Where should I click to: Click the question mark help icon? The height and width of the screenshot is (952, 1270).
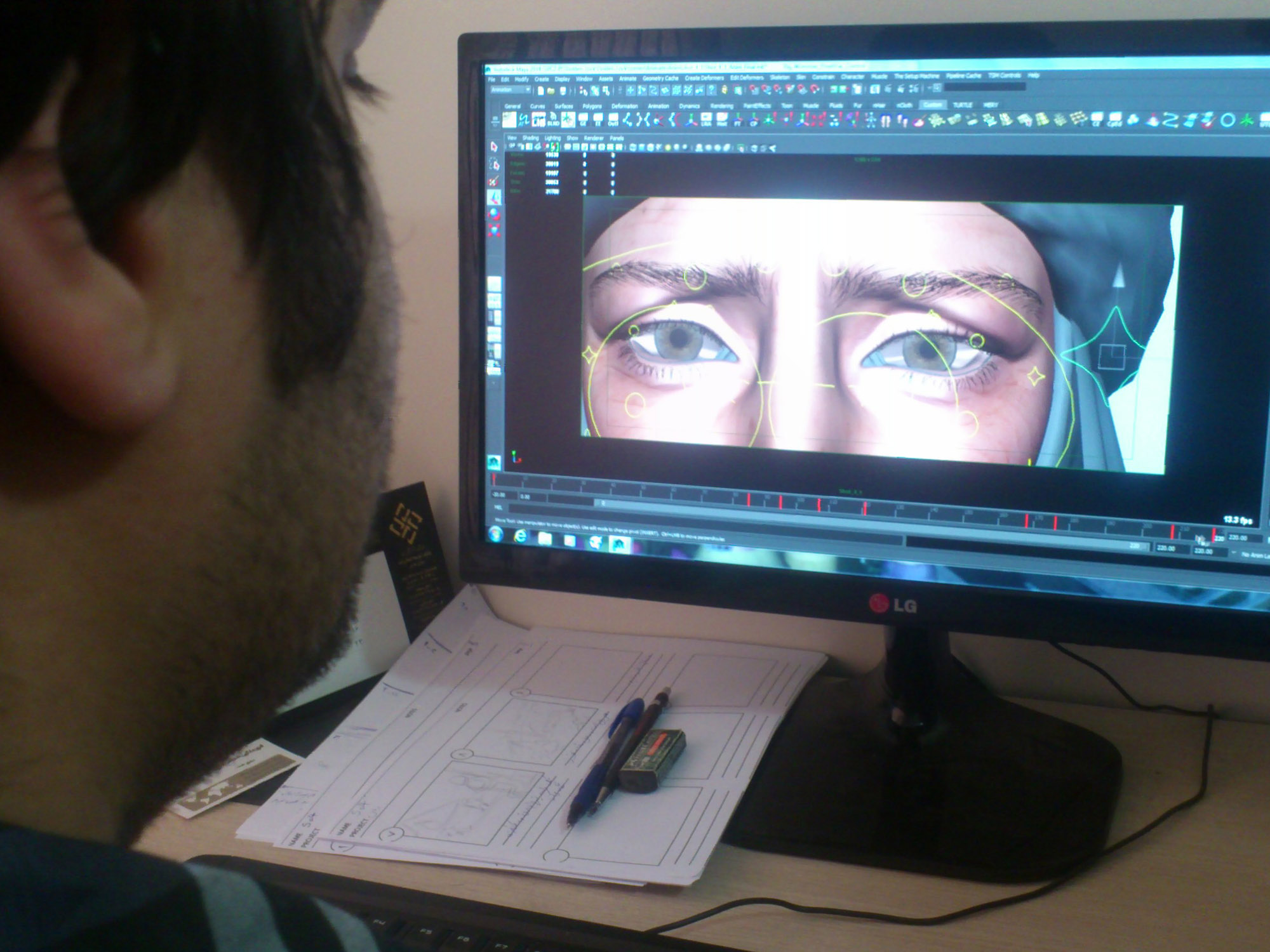(x=711, y=89)
